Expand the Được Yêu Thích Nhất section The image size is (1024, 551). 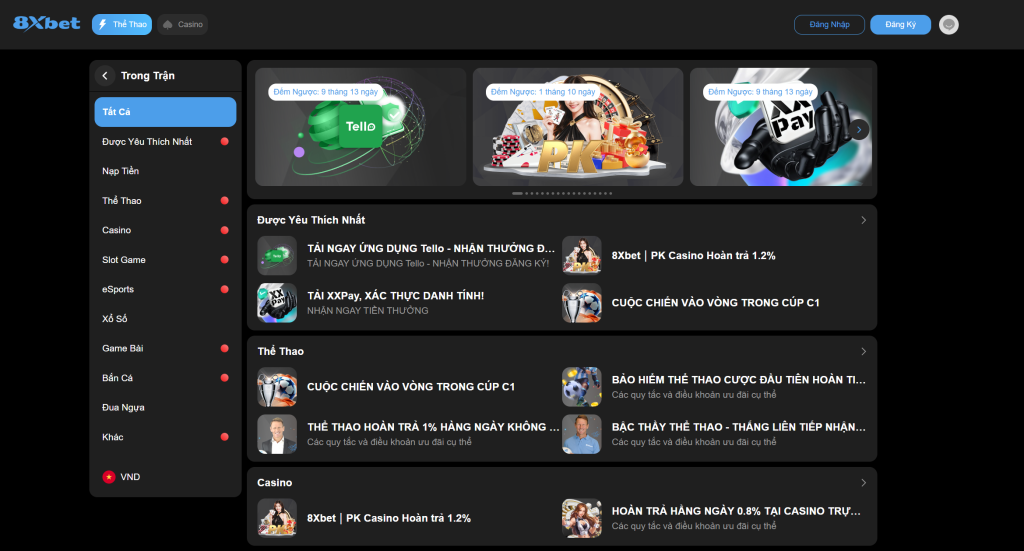tap(863, 221)
